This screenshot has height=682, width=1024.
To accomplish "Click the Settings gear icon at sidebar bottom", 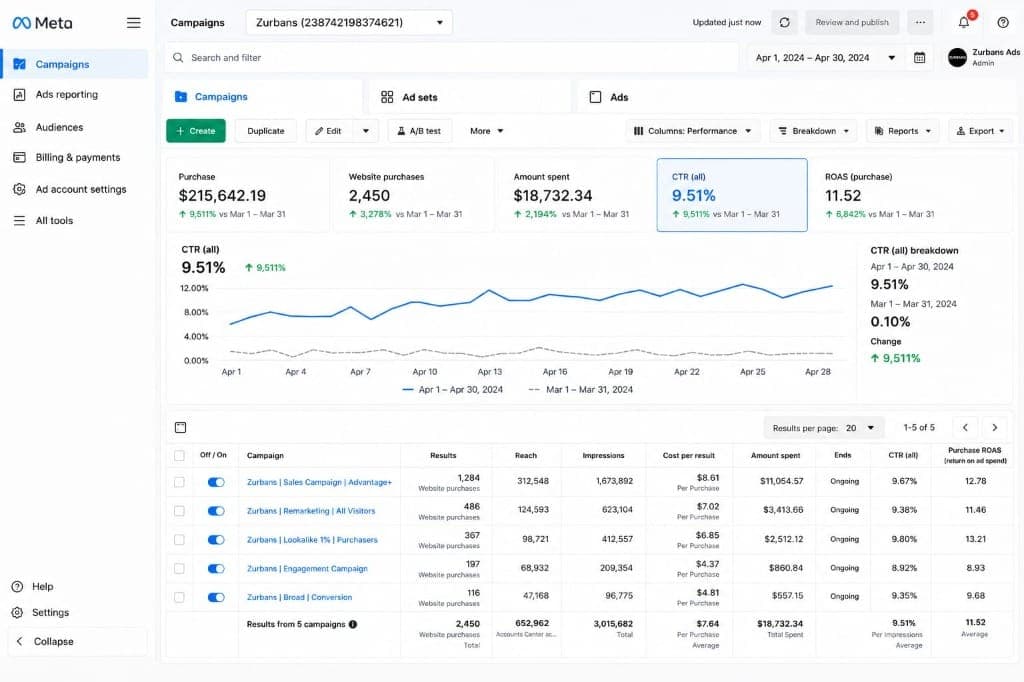I will click(x=18, y=613).
